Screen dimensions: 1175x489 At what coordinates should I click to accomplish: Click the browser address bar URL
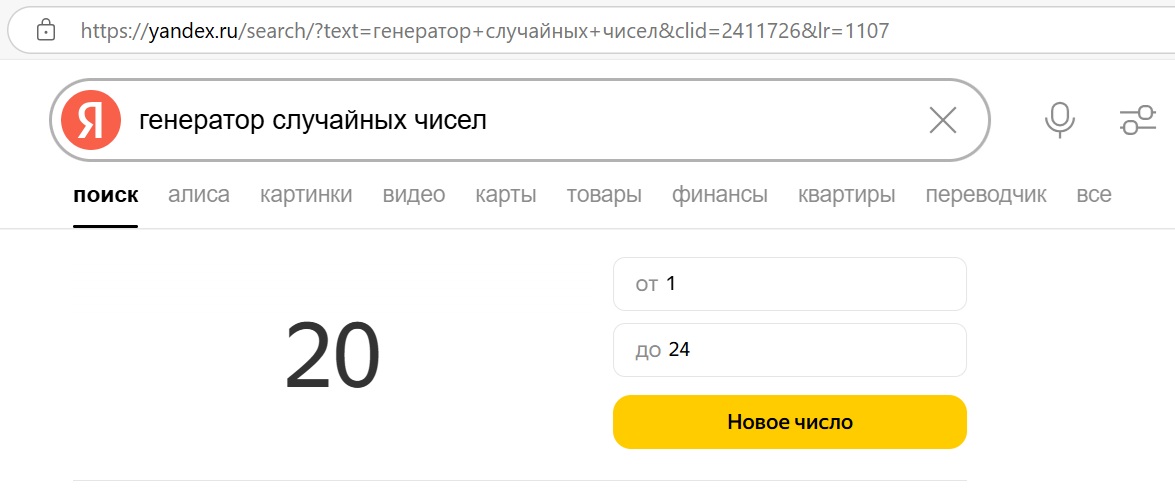[x=485, y=31]
